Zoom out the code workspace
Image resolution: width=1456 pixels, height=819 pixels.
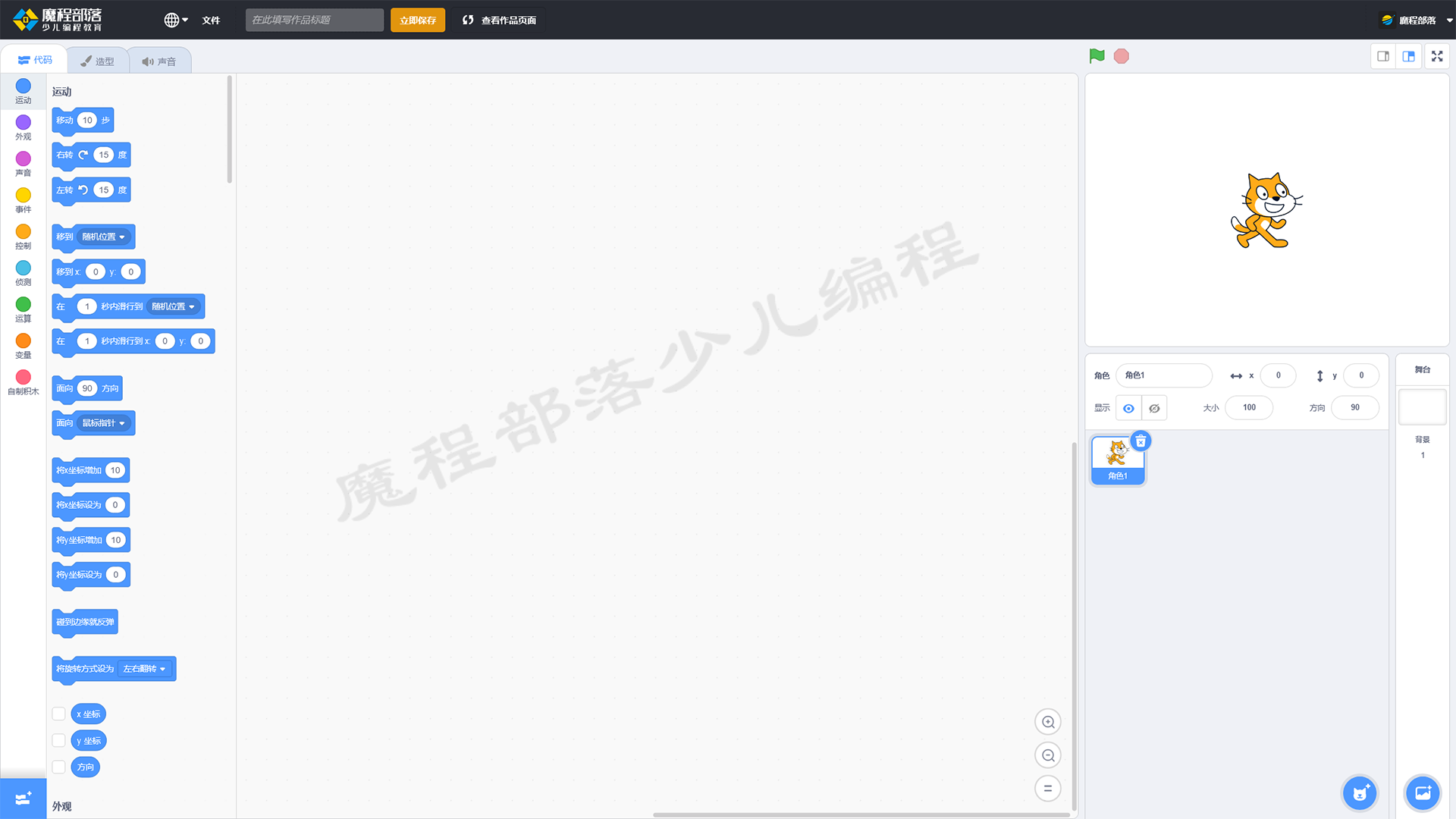tap(1048, 755)
